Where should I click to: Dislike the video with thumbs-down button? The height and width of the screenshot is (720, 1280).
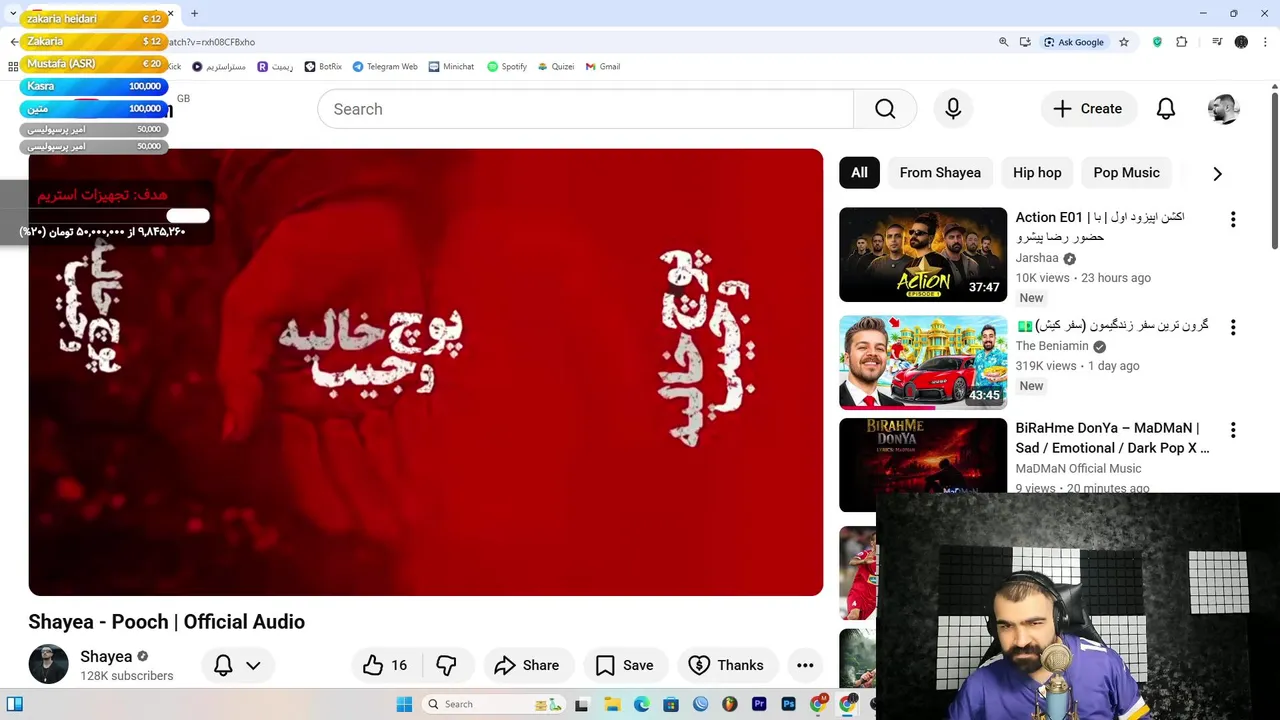coord(446,665)
